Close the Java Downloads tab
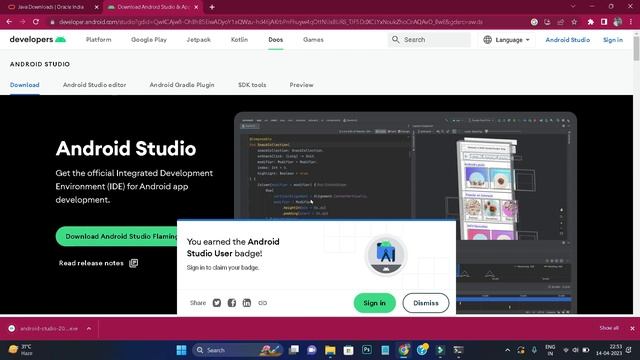This screenshot has width=640, height=360. tap(97, 7)
